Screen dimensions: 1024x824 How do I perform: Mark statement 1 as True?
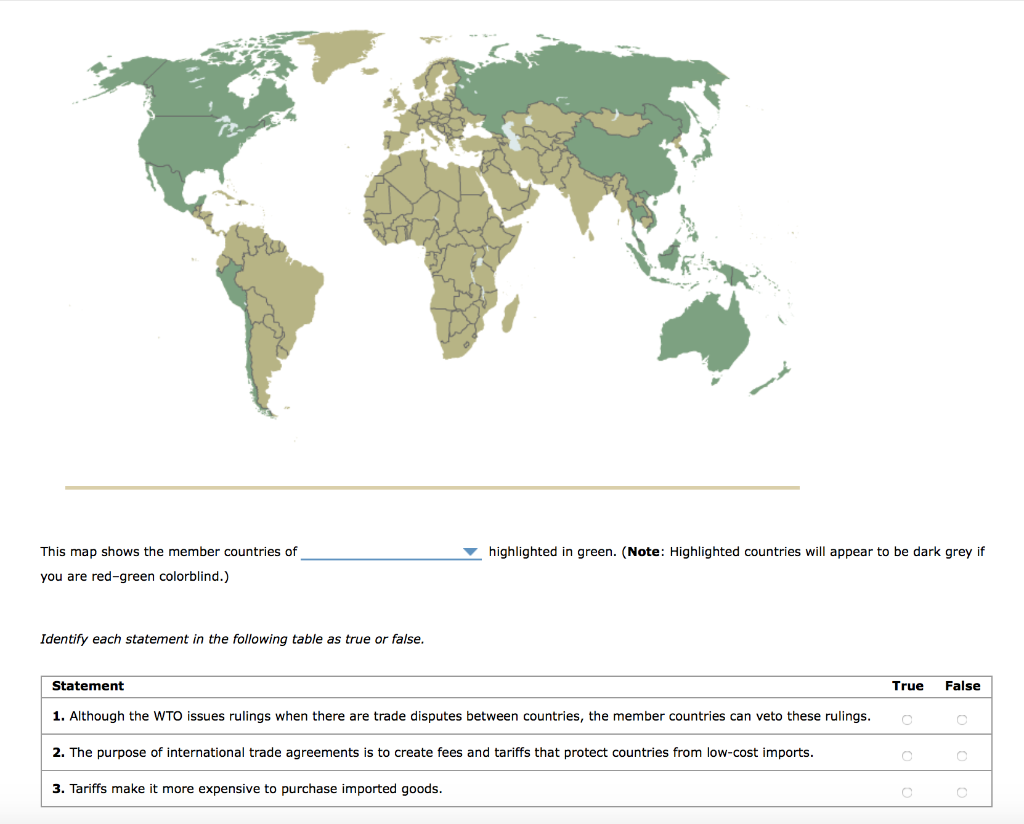(x=907, y=718)
